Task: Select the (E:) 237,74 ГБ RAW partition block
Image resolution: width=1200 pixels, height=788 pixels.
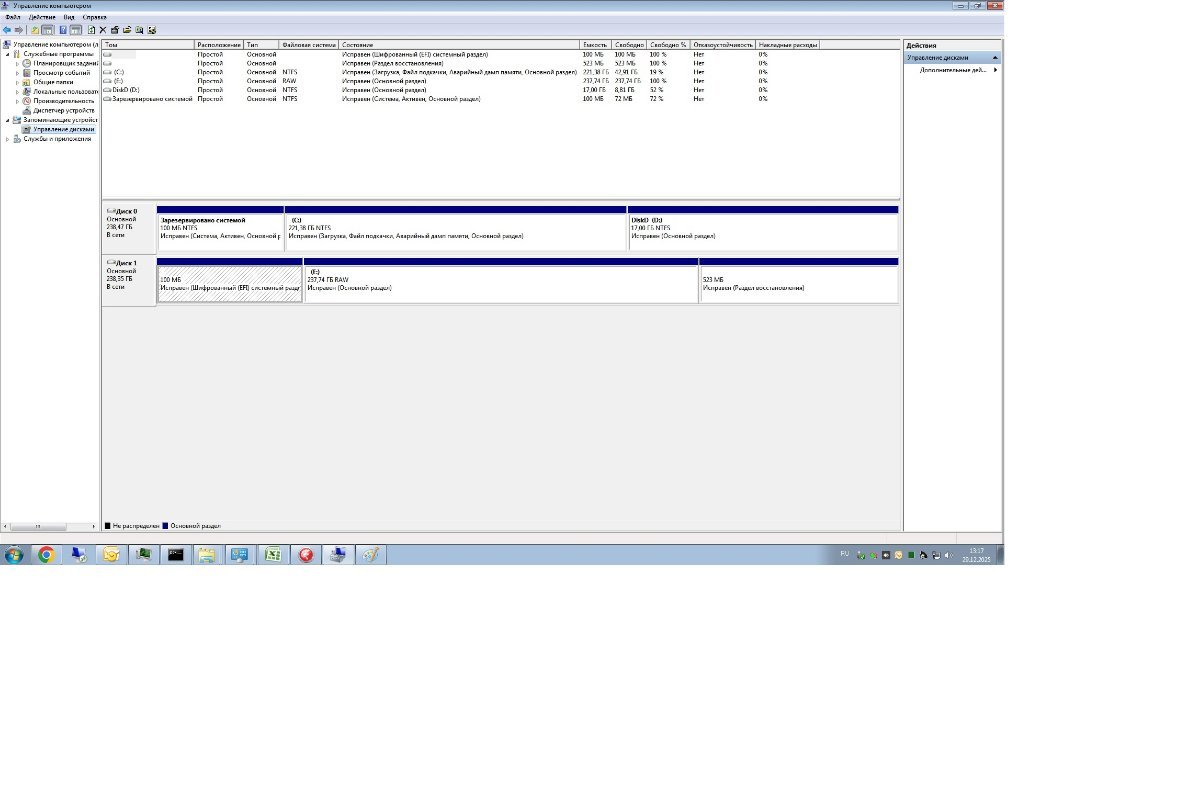Action: pyautogui.click(x=501, y=283)
